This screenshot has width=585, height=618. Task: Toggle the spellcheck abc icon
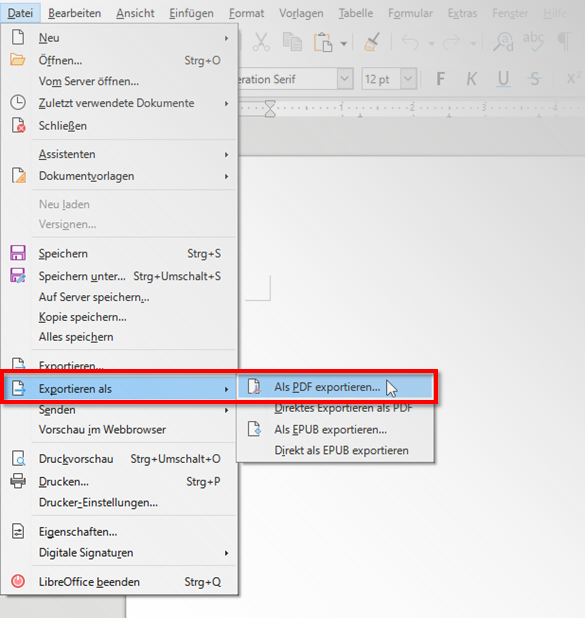(533, 42)
